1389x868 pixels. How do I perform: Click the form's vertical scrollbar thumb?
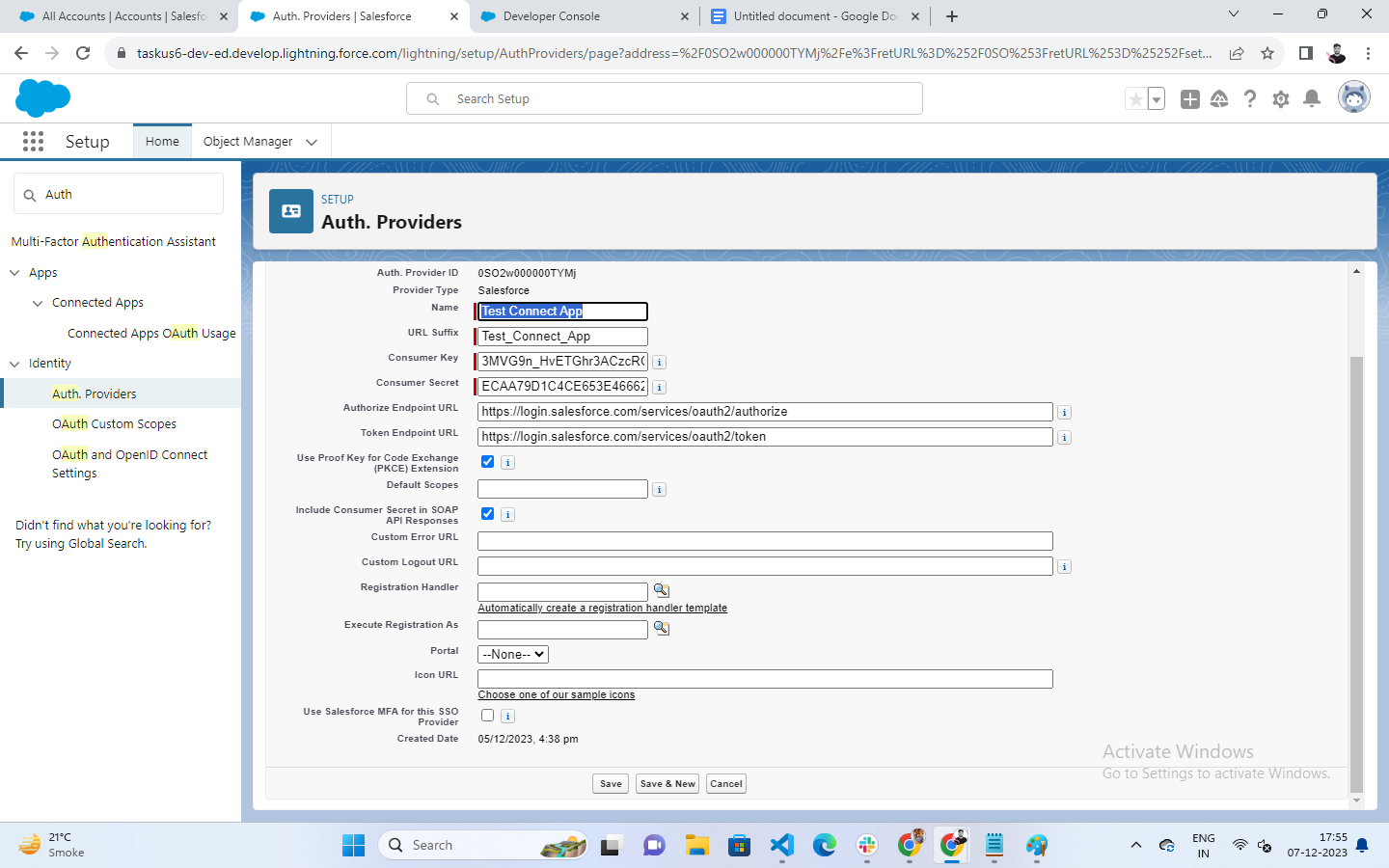[x=1356, y=574]
